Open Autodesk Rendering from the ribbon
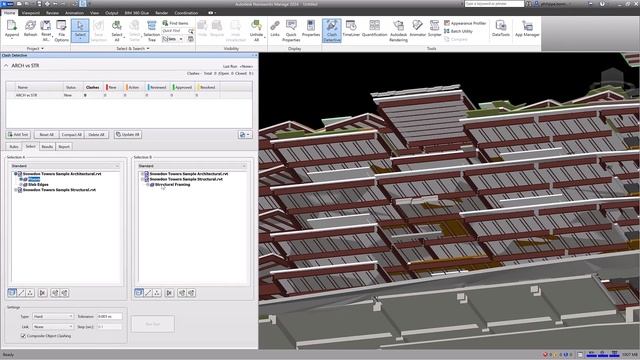640x360 pixels. tap(398, 31)
